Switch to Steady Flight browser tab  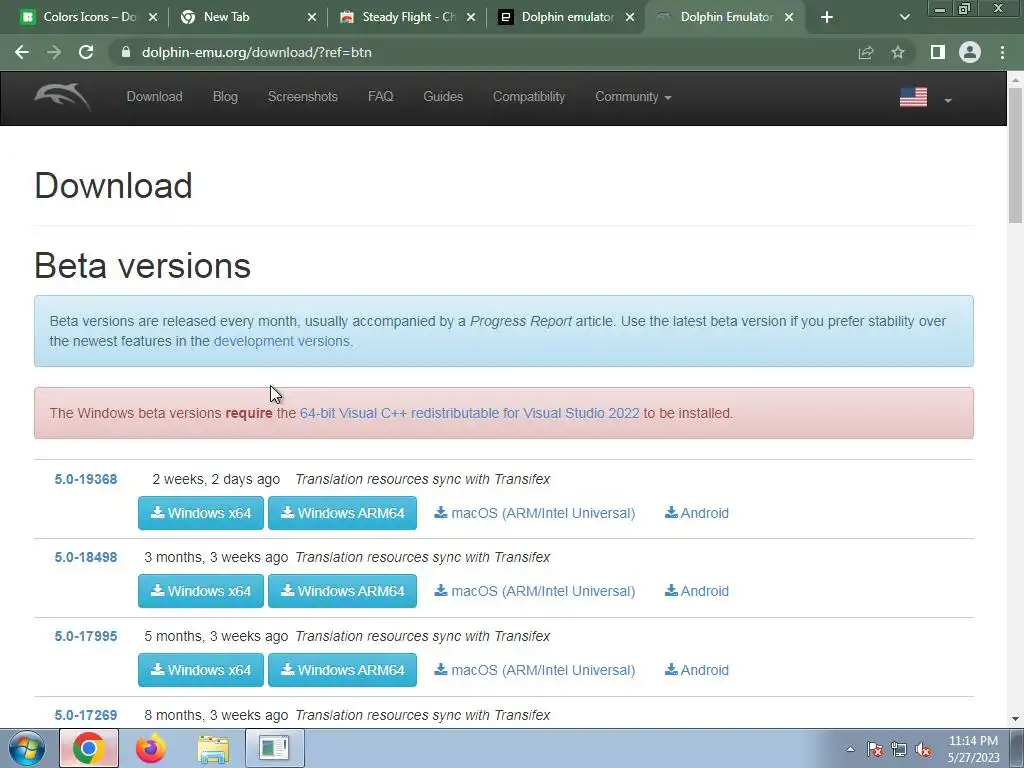coord(408,17)
